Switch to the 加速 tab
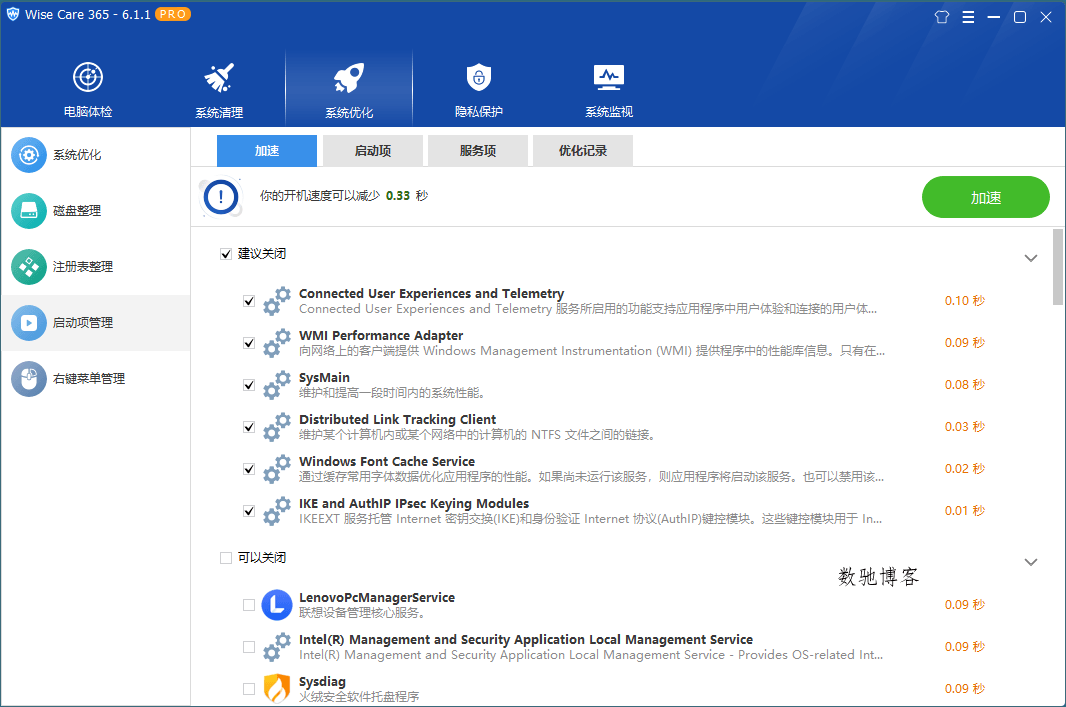The width and height of the screenshot is (1066, 707). (266, 151)
